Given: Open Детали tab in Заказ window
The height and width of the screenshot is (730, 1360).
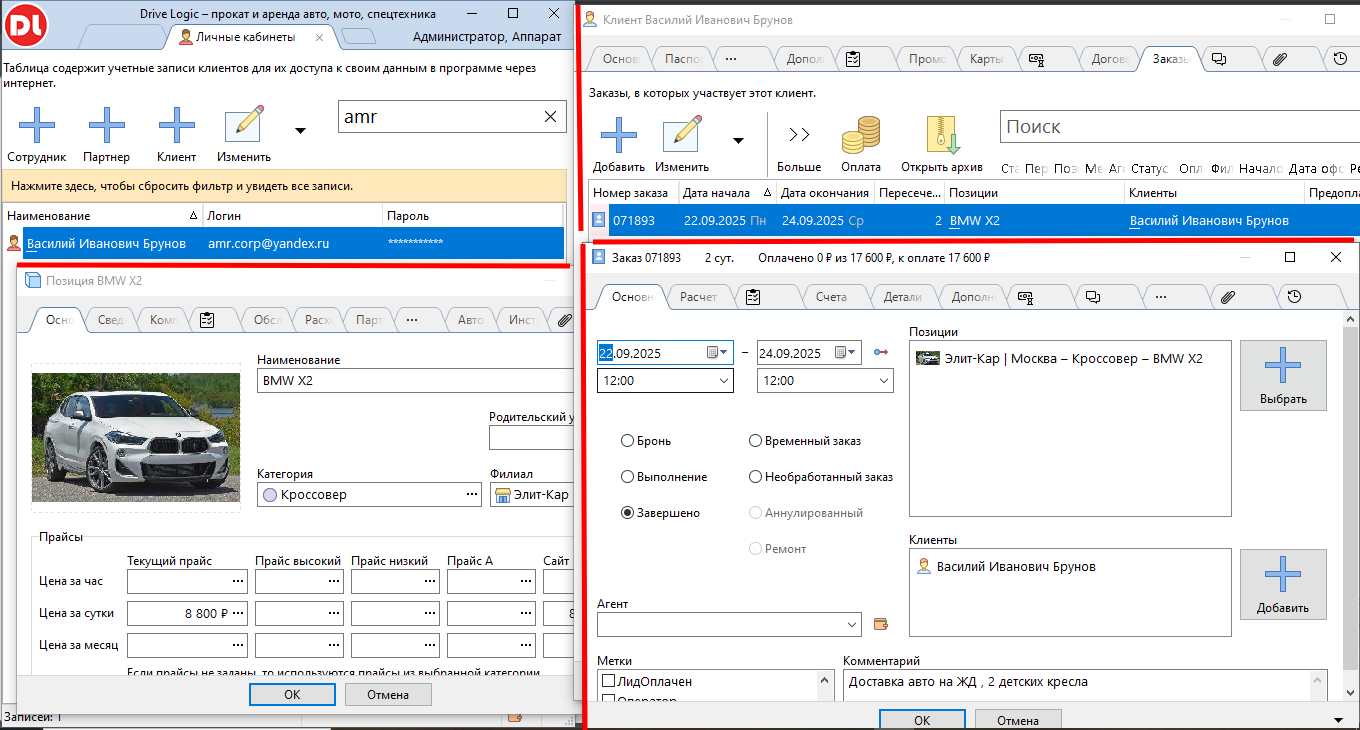Looking at the screenshot, I should 902,297.
